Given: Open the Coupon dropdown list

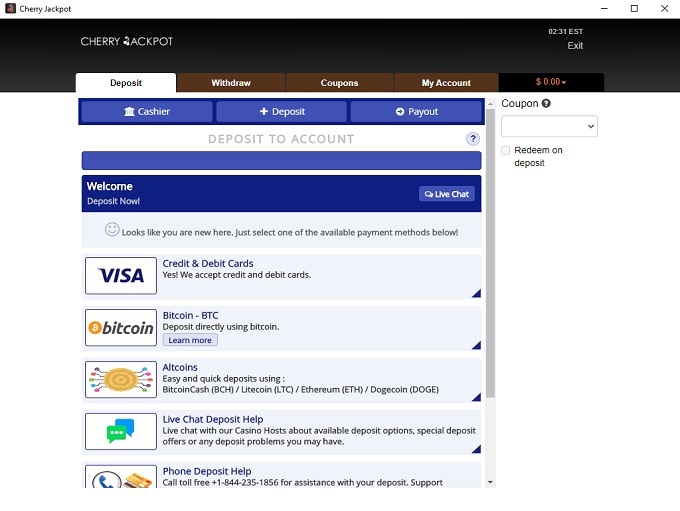Looking at the screenshot, I should (549, 126).
